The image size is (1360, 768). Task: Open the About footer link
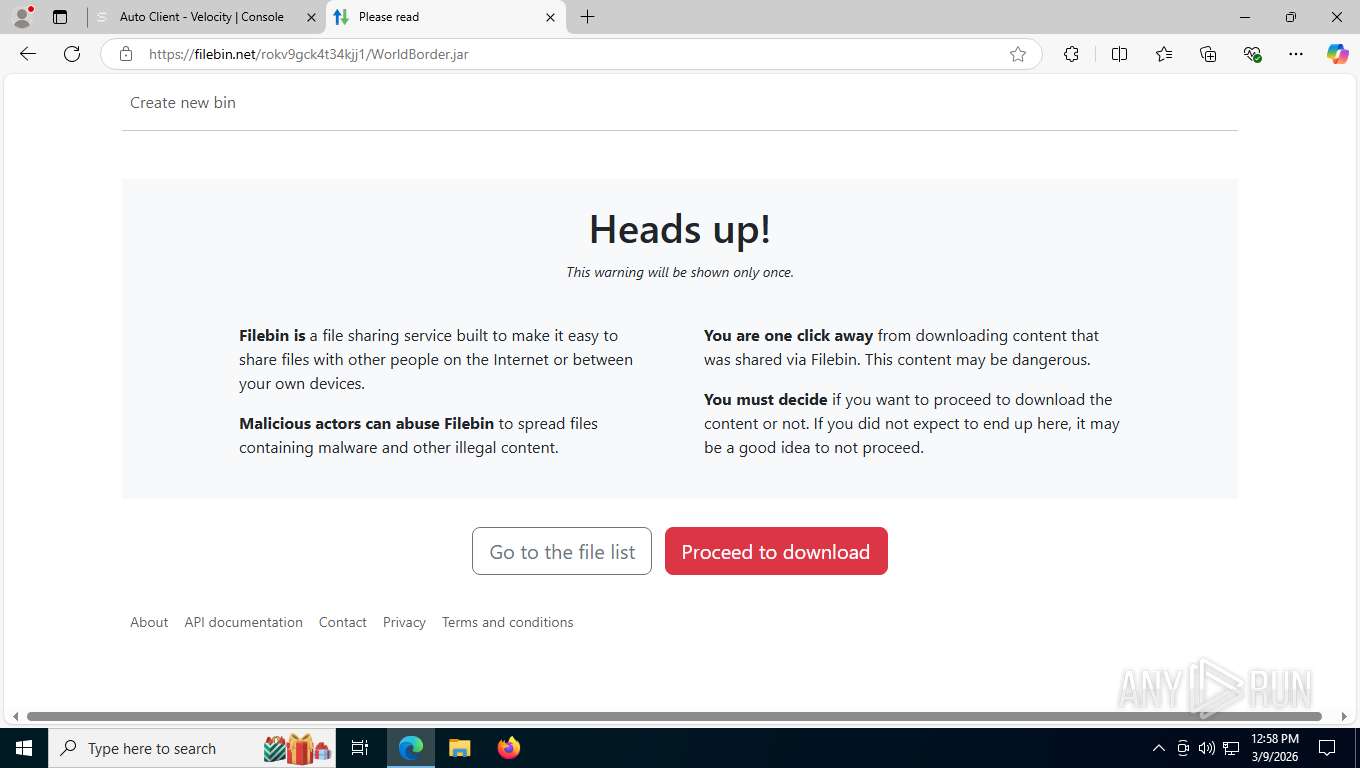[149, 622]
